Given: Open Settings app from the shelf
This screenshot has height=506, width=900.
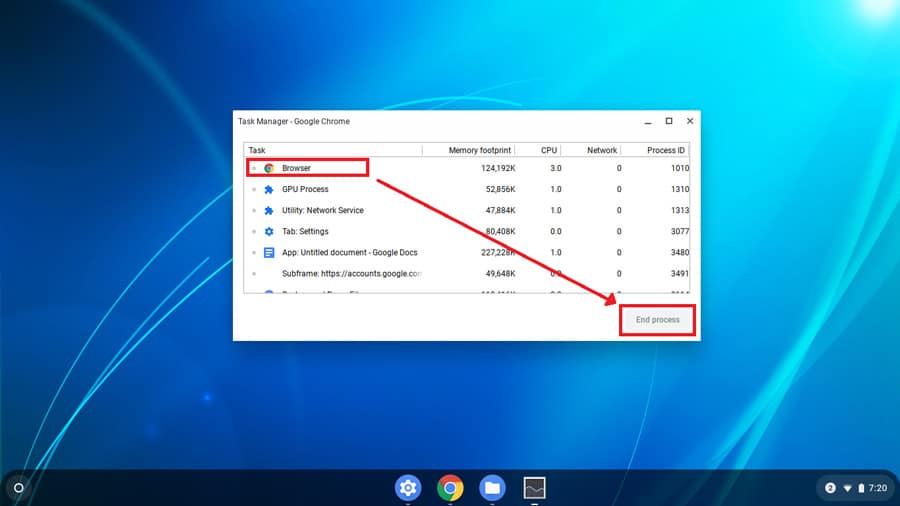Looking at the screenshot, I should tap(408, 488).
